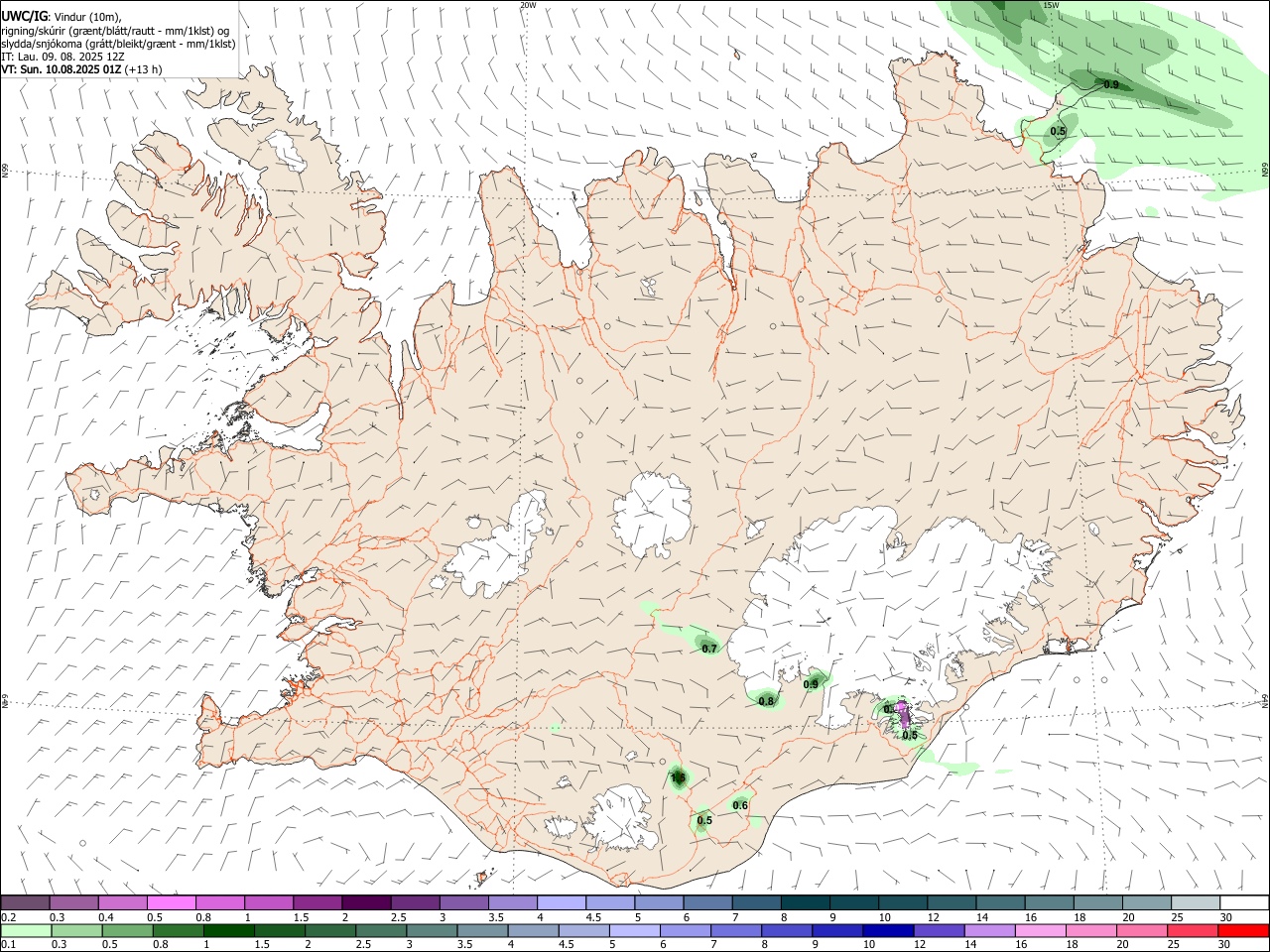Click the darkest purple swatch labeled 2, upper row
This screenshot has width=1270, height=952.
[366, 902]
